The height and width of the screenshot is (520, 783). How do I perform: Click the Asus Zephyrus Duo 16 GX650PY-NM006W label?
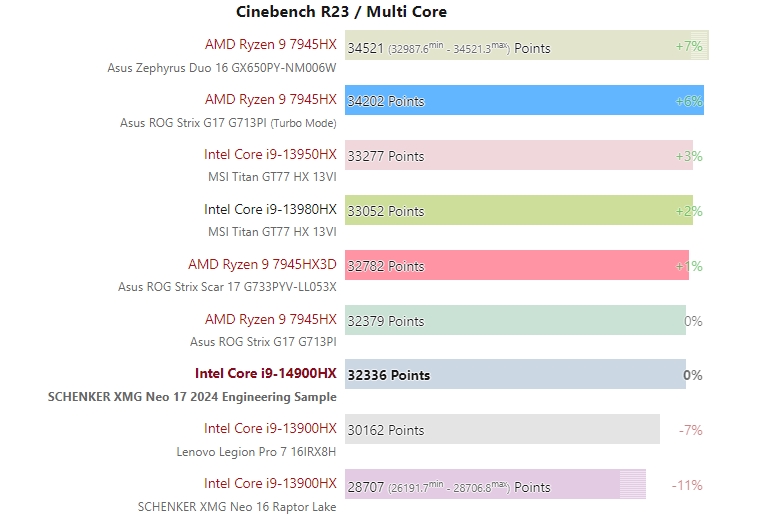(x=222, y=68)
